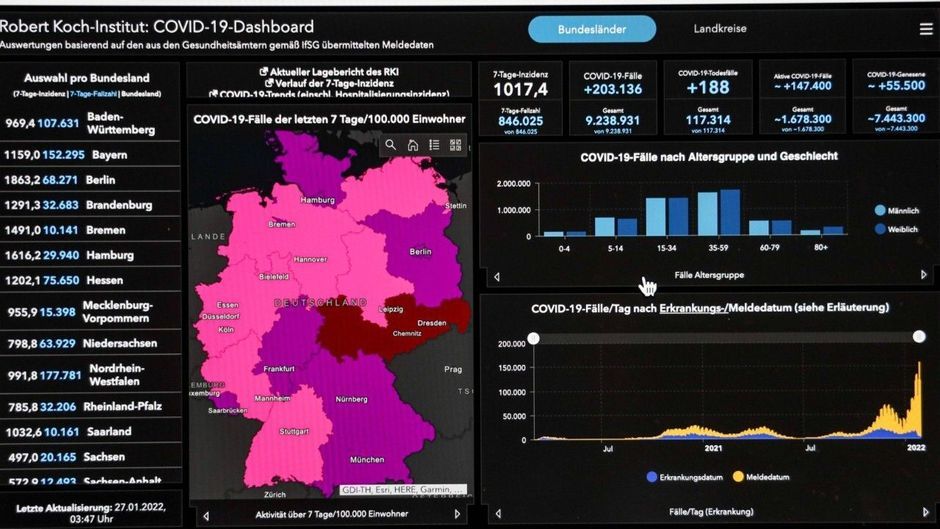
Task: Click the München label on map
Action: tap(367, 459)
